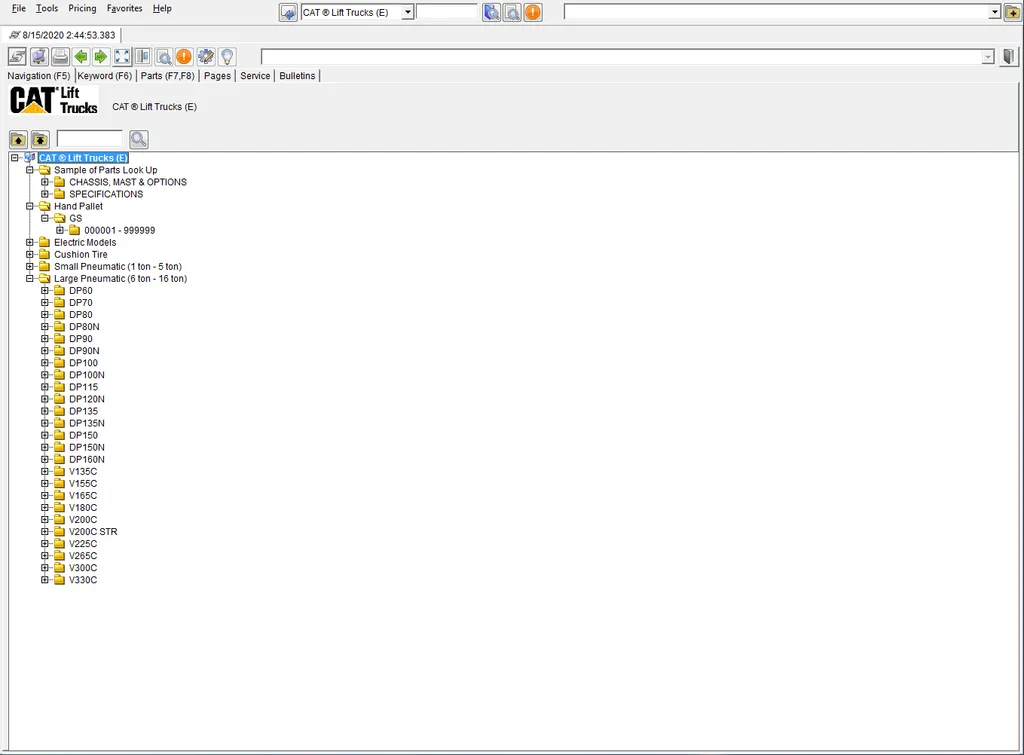Collapse the Hand Pallet folder
The image size is (1024, 755).
(29, 206)
